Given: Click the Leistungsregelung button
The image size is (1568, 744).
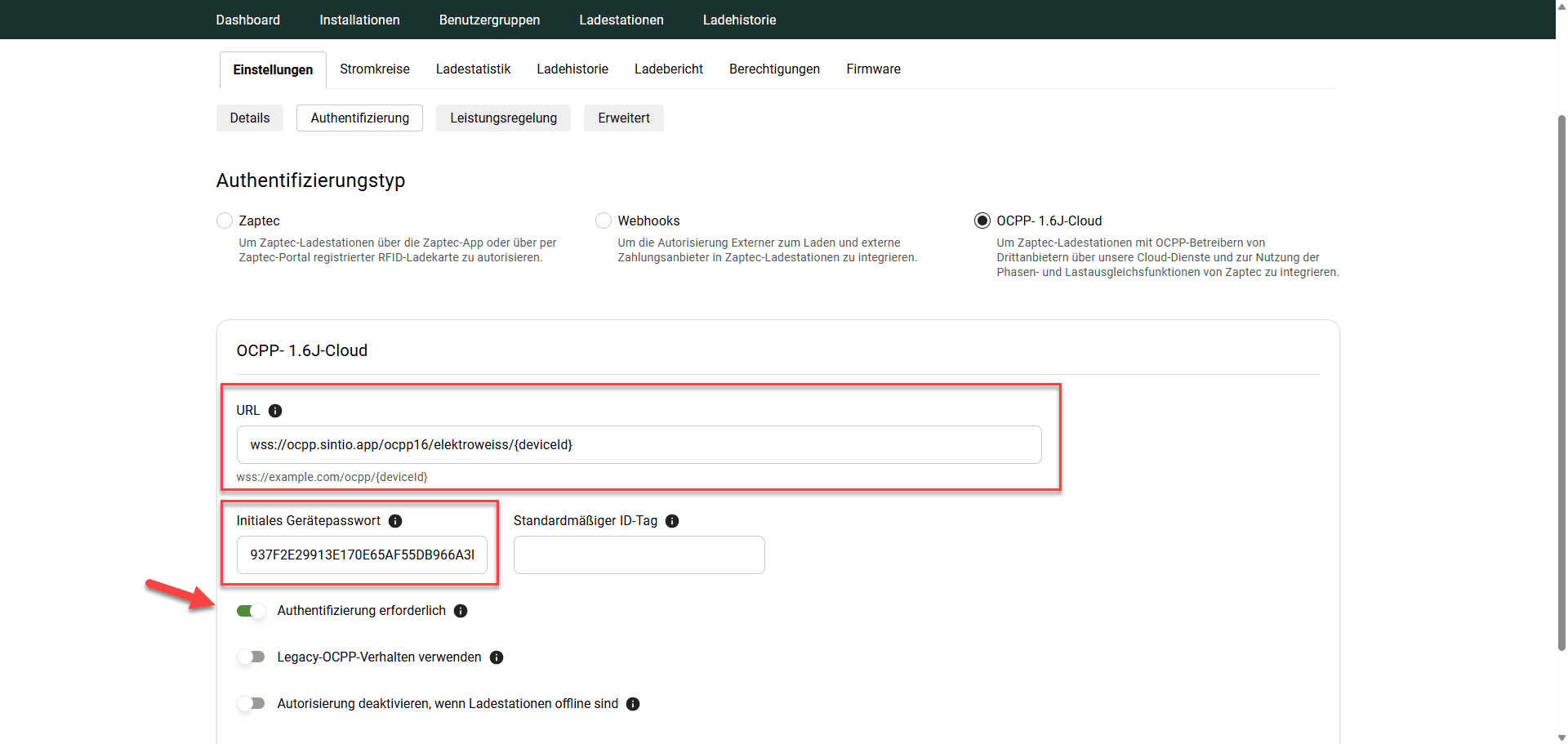Looking at the screenshot, I should [503, 118].
